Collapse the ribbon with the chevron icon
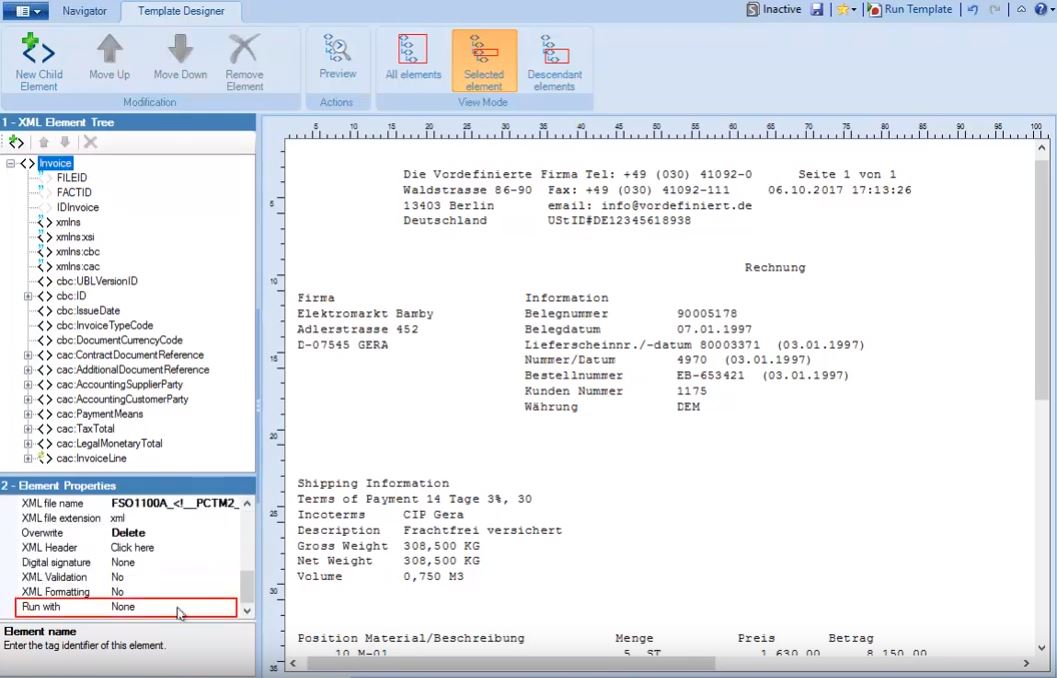This screenshot has height=678, width=1057. point(1021,9)
